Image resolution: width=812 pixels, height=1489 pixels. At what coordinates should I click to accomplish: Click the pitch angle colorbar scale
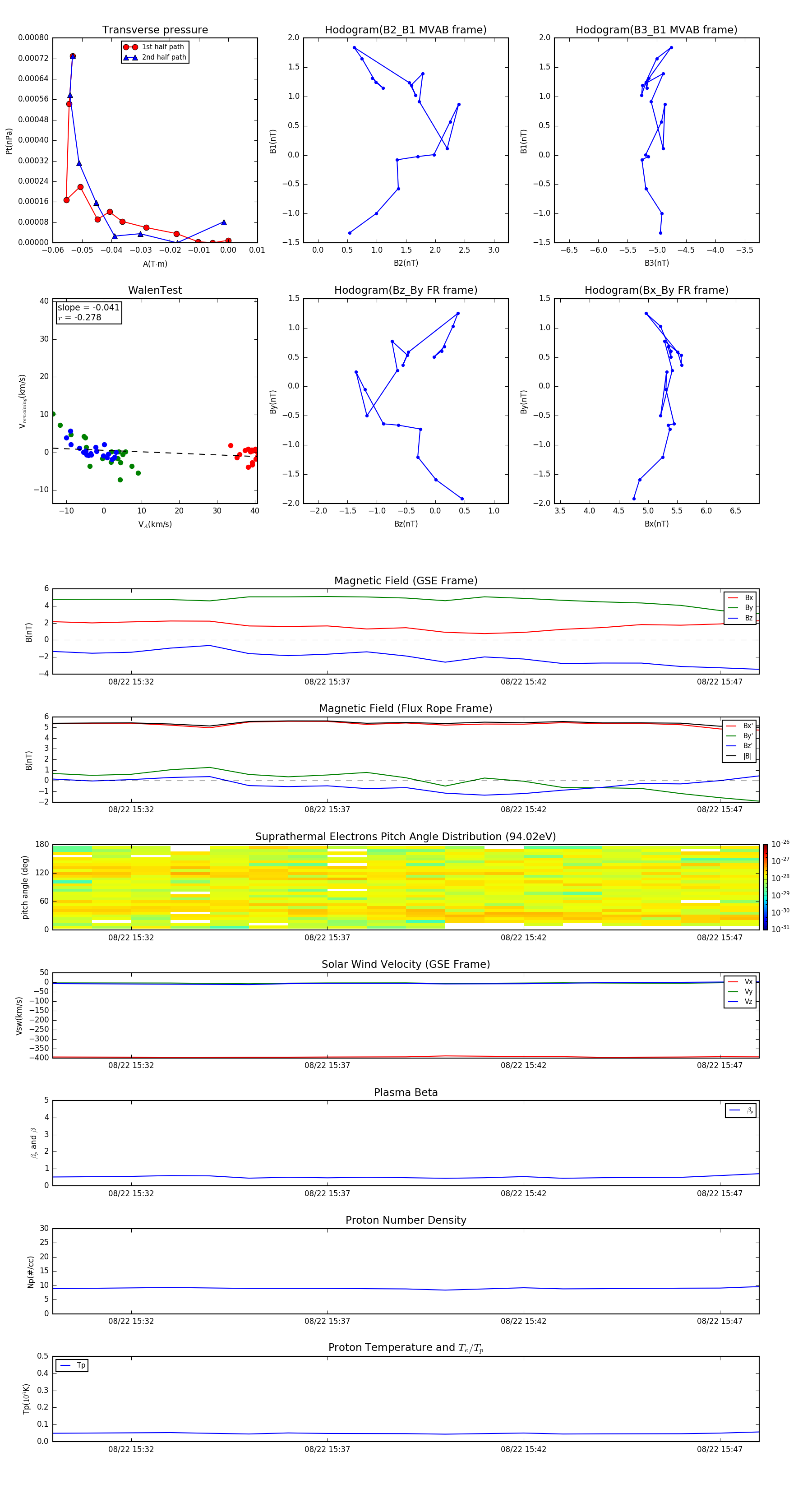tap(765, 887)
